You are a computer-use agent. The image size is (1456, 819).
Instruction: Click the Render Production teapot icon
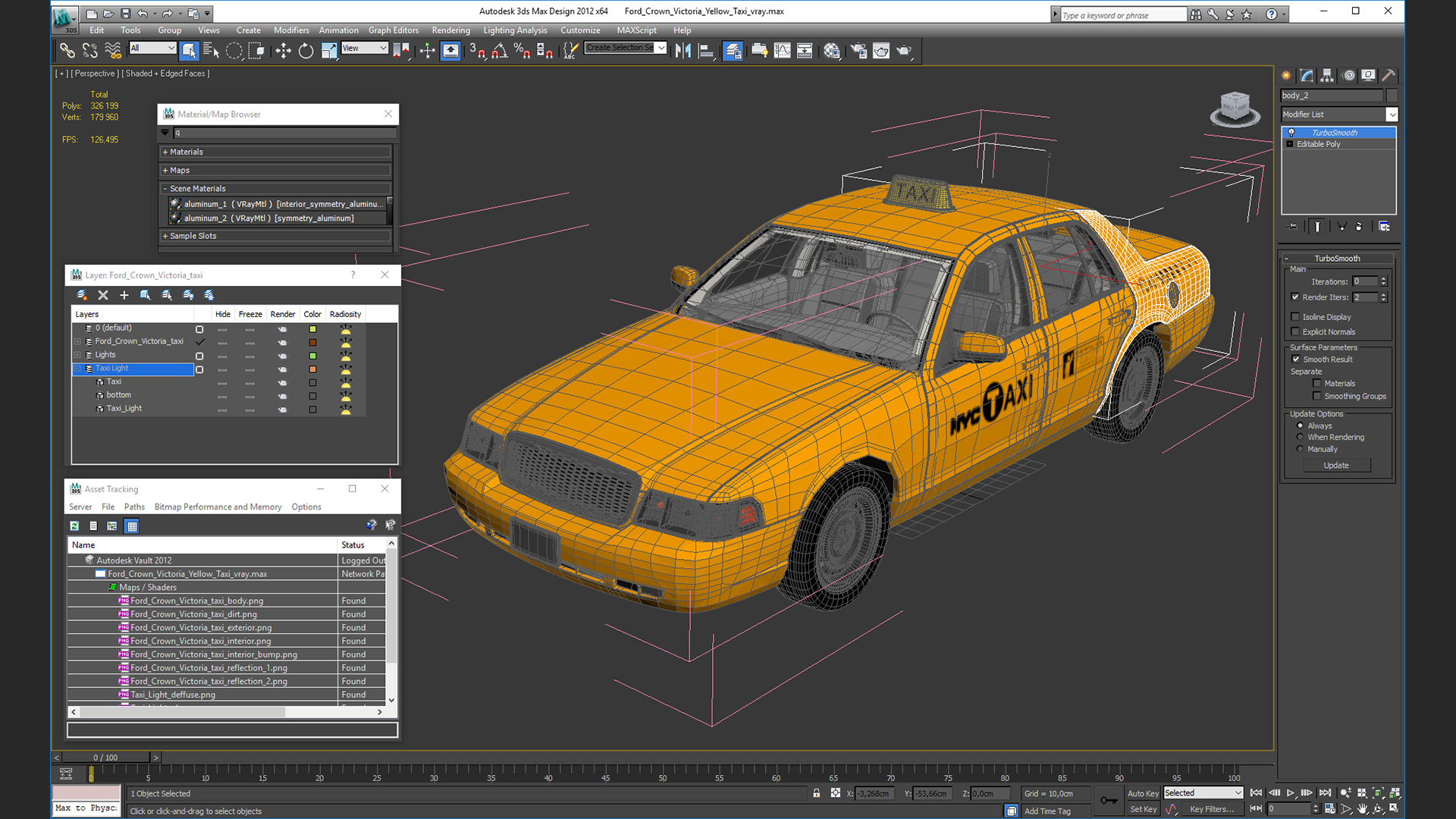point(904,51)
